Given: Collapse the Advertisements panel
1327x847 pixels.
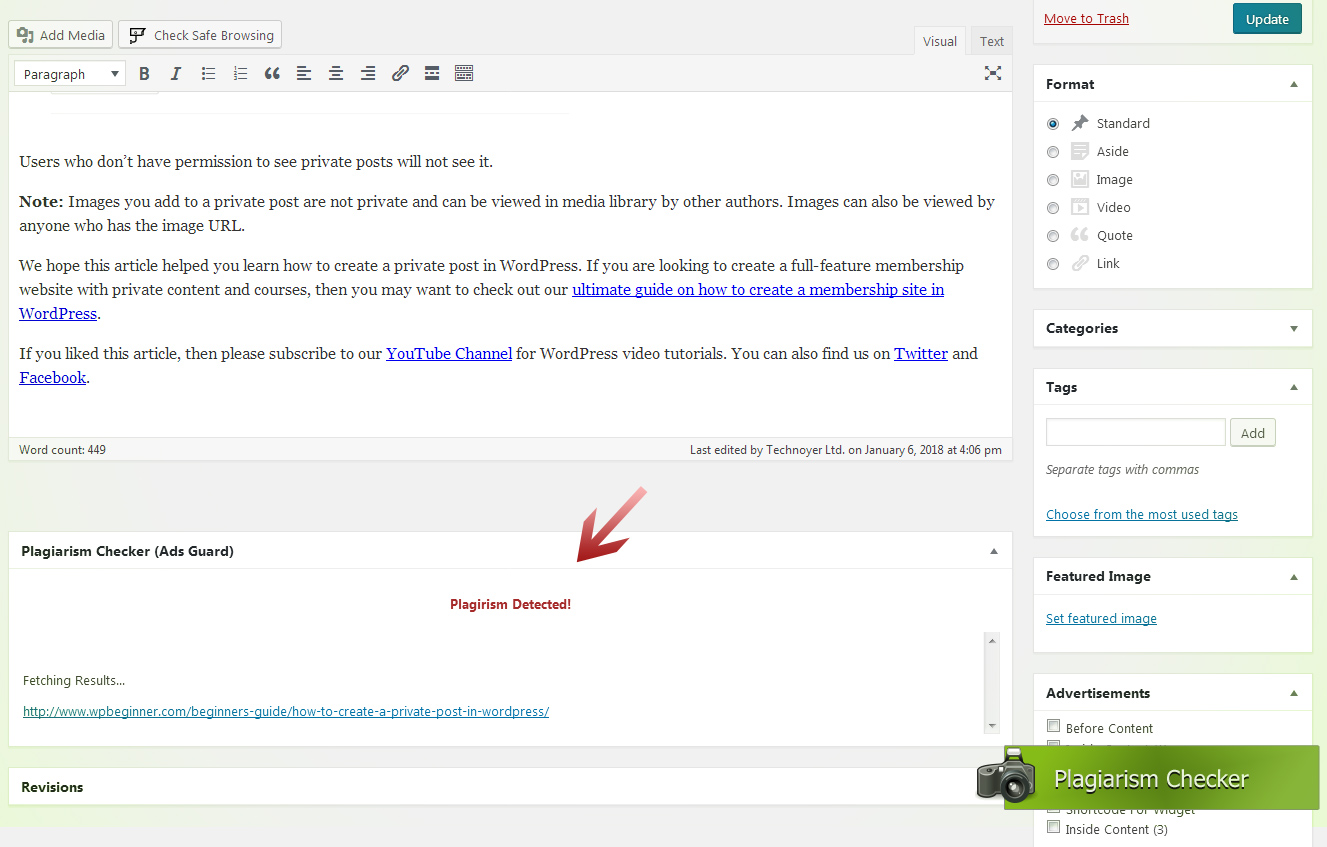Looking at the screenshot, I should (1294, 693).
